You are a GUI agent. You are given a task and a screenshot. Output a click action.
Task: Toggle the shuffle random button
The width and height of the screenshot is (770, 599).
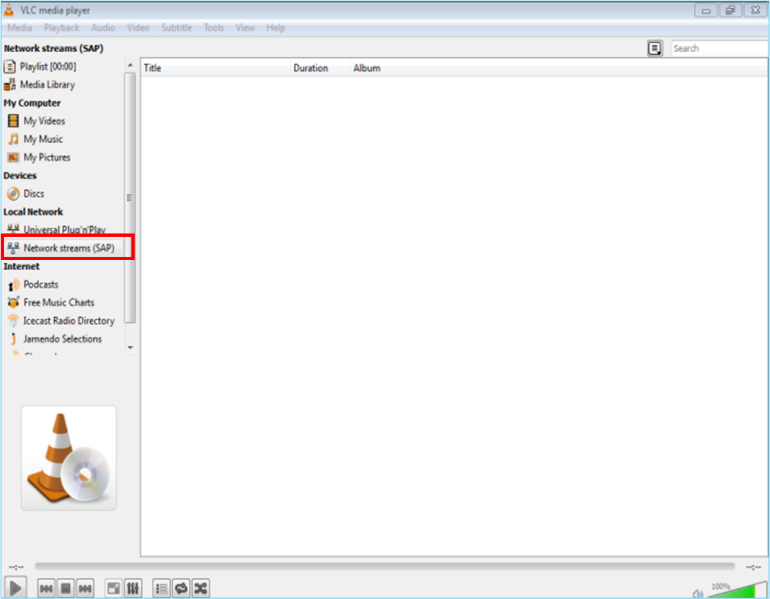click(201, 588)
